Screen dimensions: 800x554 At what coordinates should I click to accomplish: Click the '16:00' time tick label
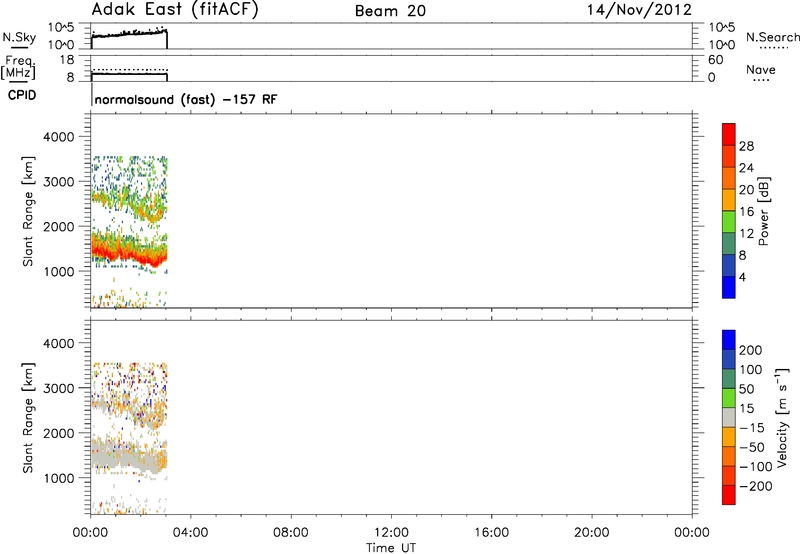(x=491, y=533)
